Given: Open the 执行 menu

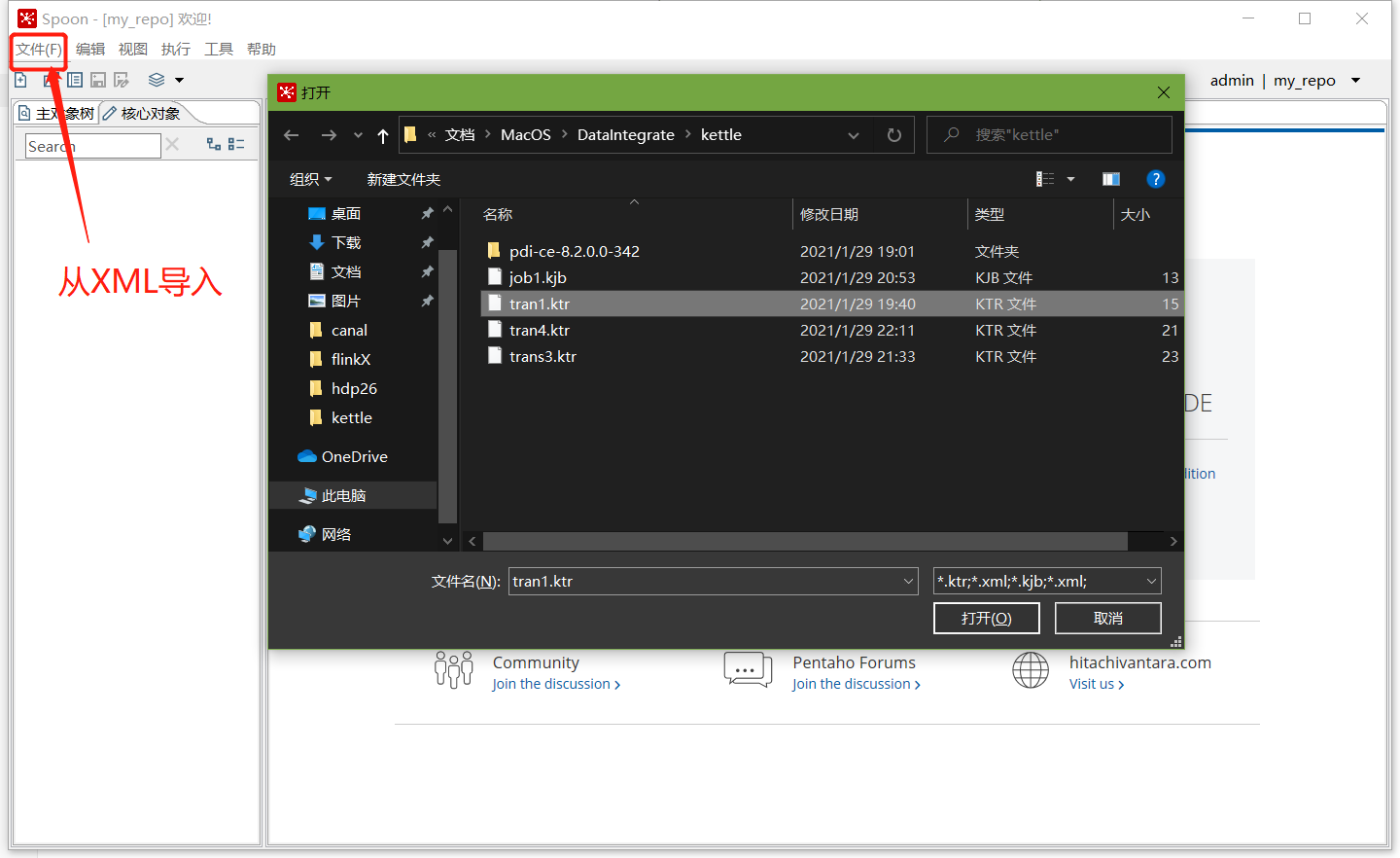Looking at the screenshot, I should coord(176,50).
